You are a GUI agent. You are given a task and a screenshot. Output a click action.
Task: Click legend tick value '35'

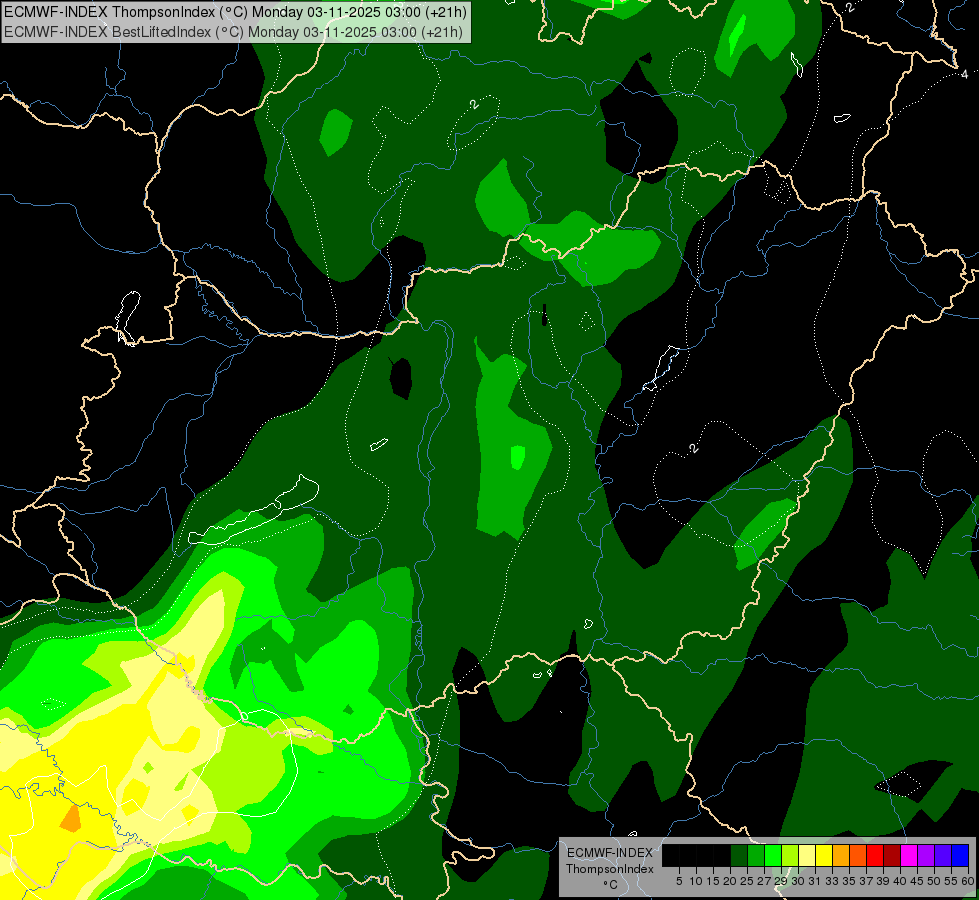pyautogui.click(x=850, y=881)
